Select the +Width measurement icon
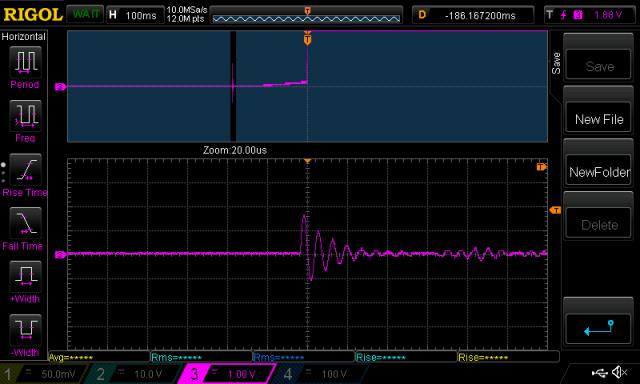The width and height of the screenshot is (640, 384). click(25, 276)
